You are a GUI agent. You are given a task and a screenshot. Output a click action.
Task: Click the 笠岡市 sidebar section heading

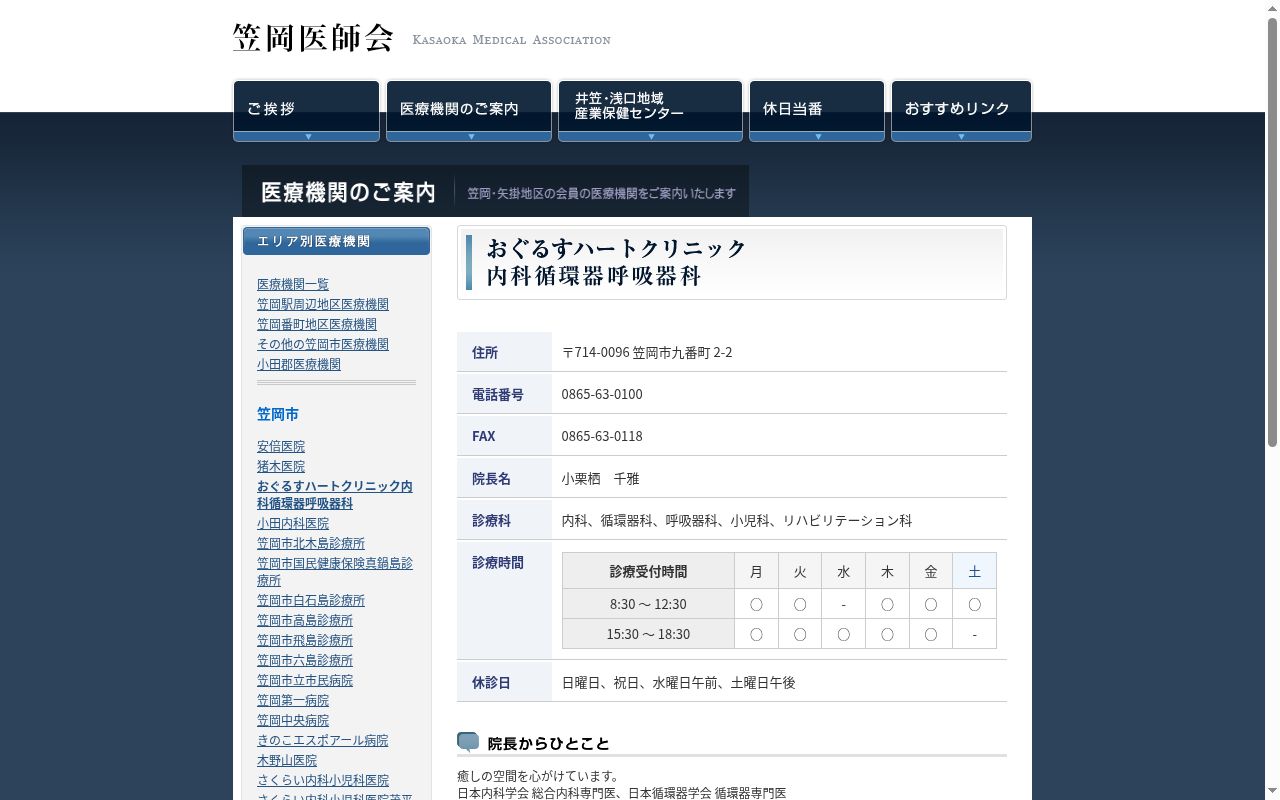click(x=278, y=414)
